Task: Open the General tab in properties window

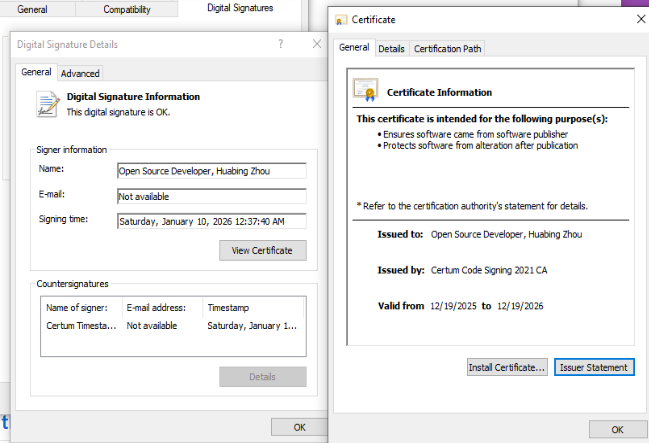Action: point(32,9)
